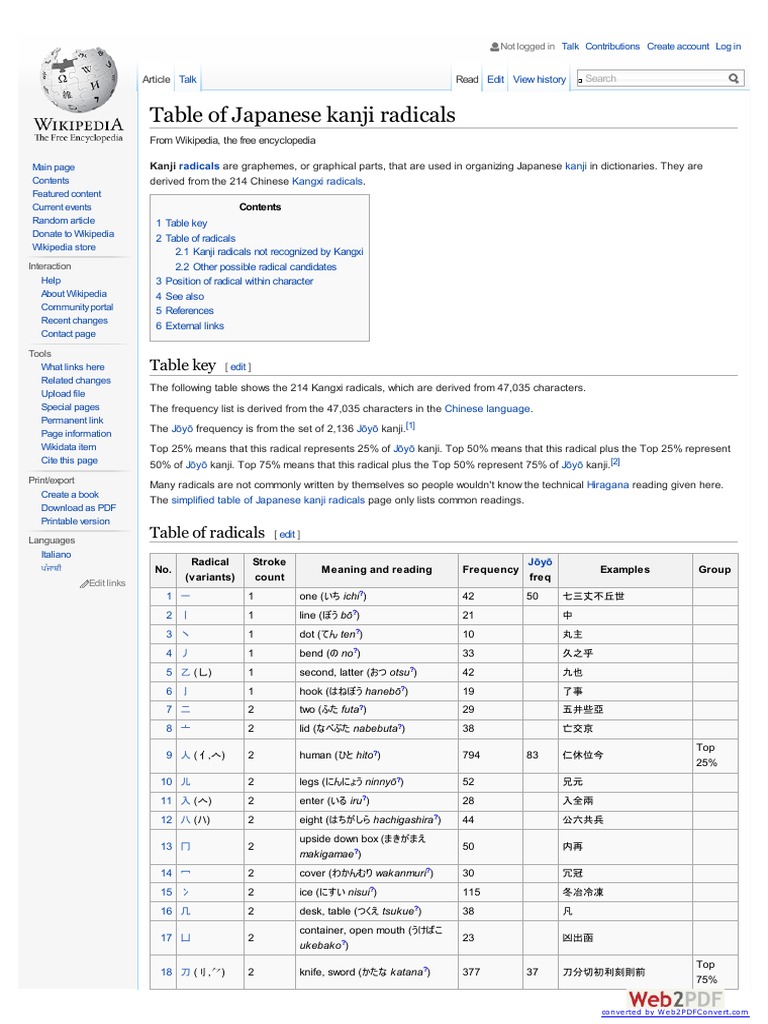
Task: Click Donate to Wikipedia link
Action: click(73, 234)
